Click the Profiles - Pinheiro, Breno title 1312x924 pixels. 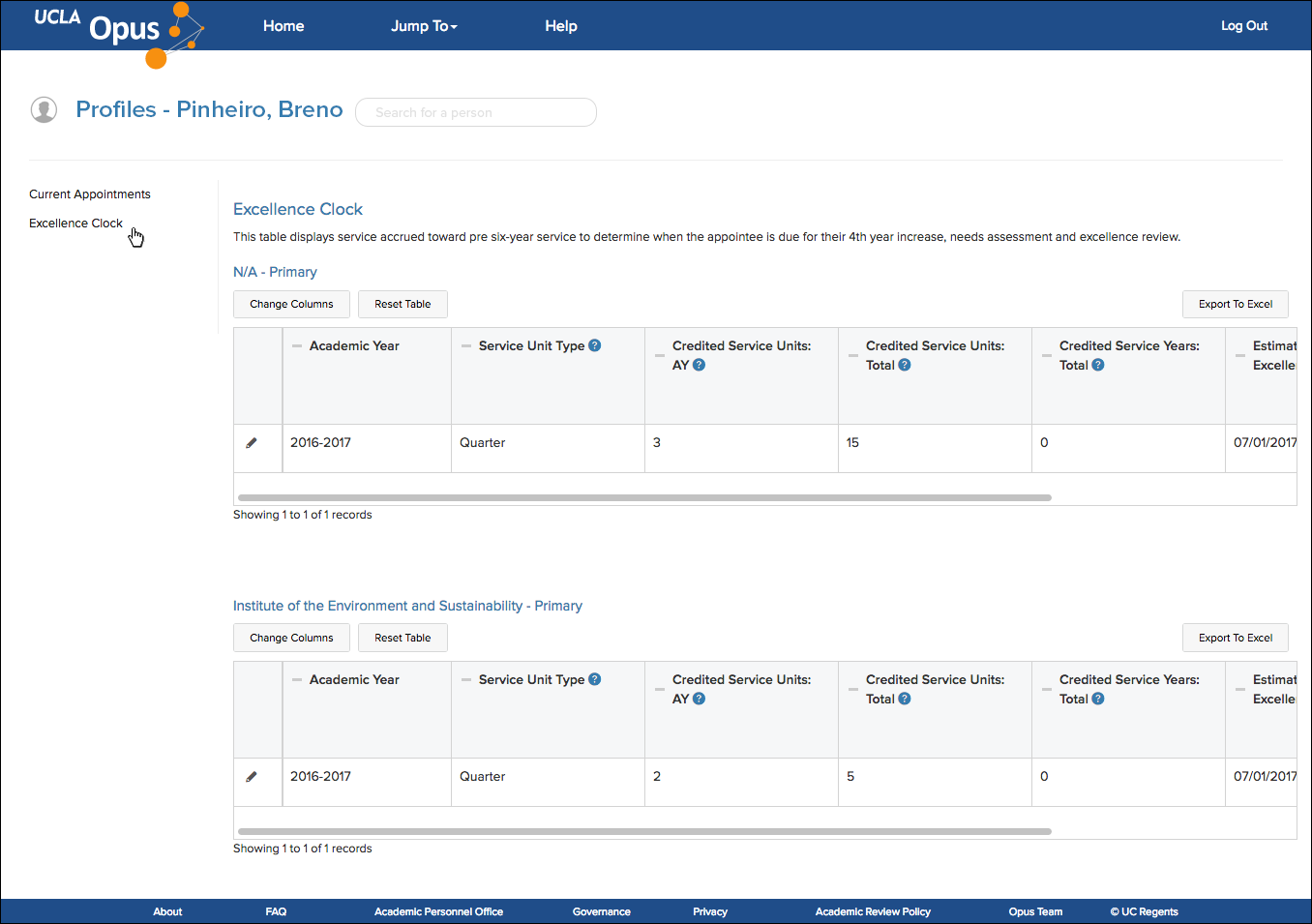(x=209, y=109)
